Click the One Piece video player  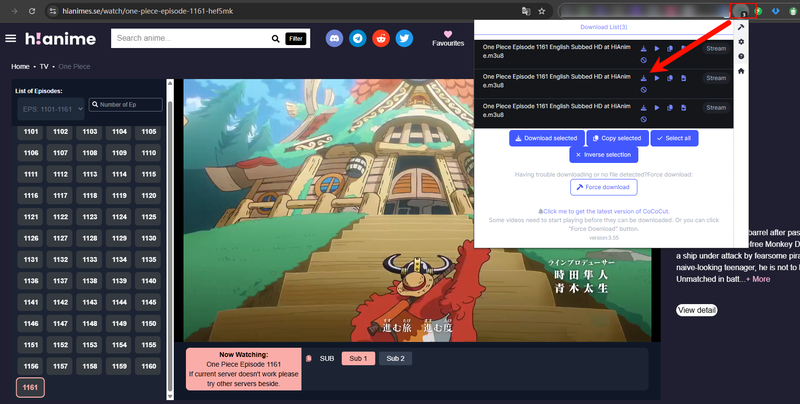417,210
